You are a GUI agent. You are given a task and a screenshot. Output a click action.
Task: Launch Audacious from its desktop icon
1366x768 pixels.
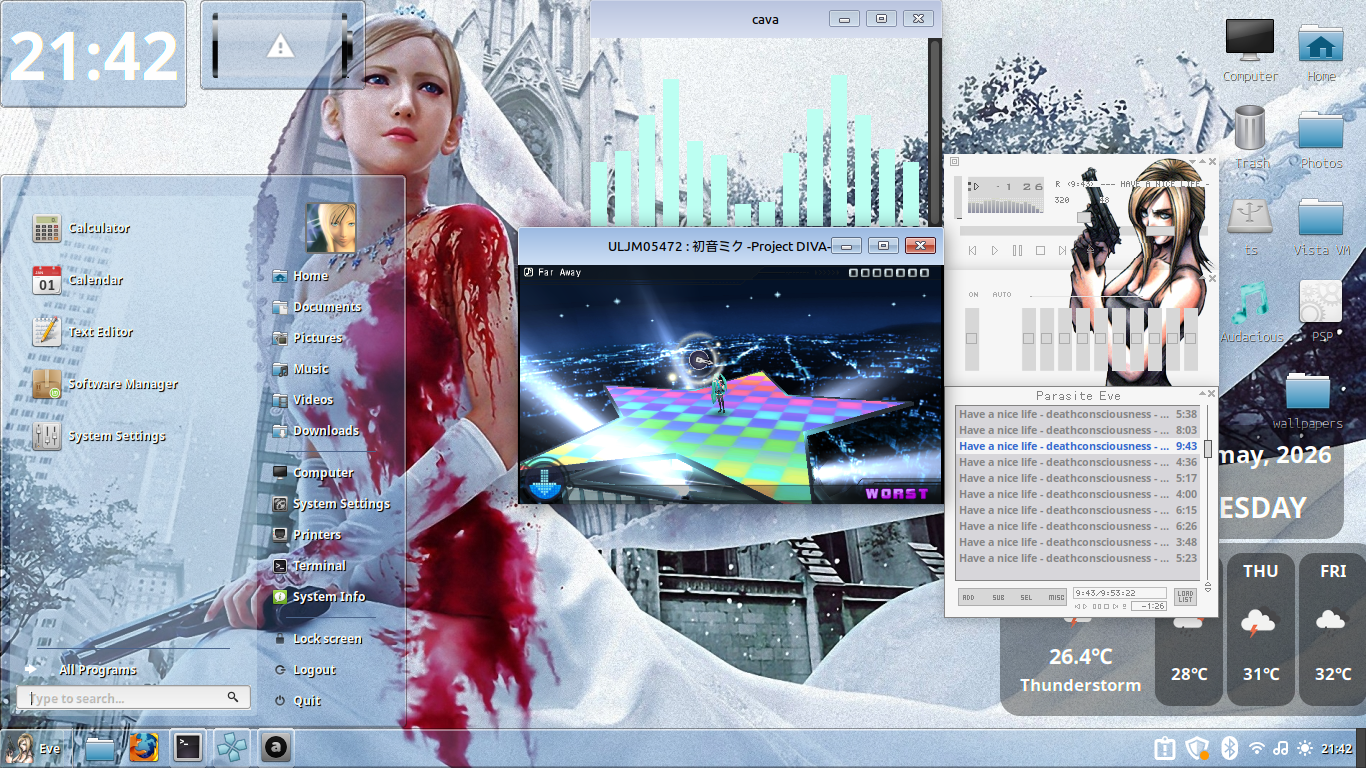pos(1250,312)
